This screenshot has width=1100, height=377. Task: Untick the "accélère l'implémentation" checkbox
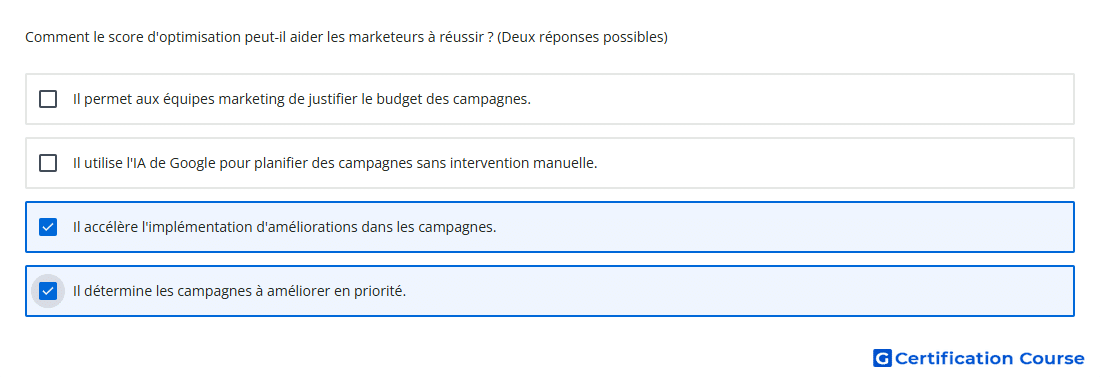click(48, 227)
